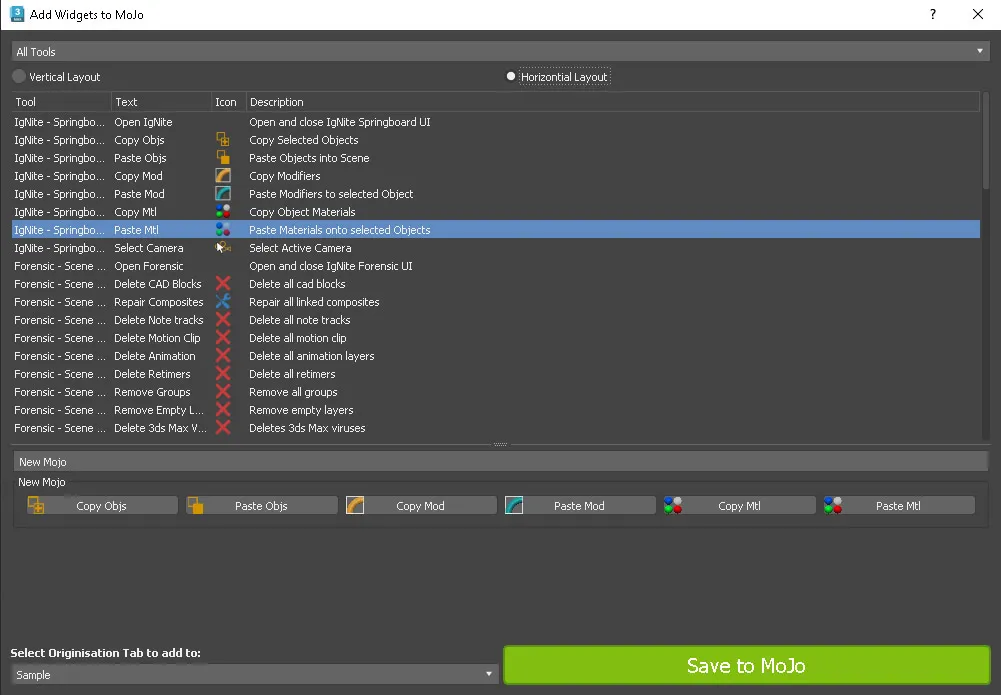Click the Paste Mod preview button
The width and height of the screenshot is (1001, 695).
tap(579, 505)
